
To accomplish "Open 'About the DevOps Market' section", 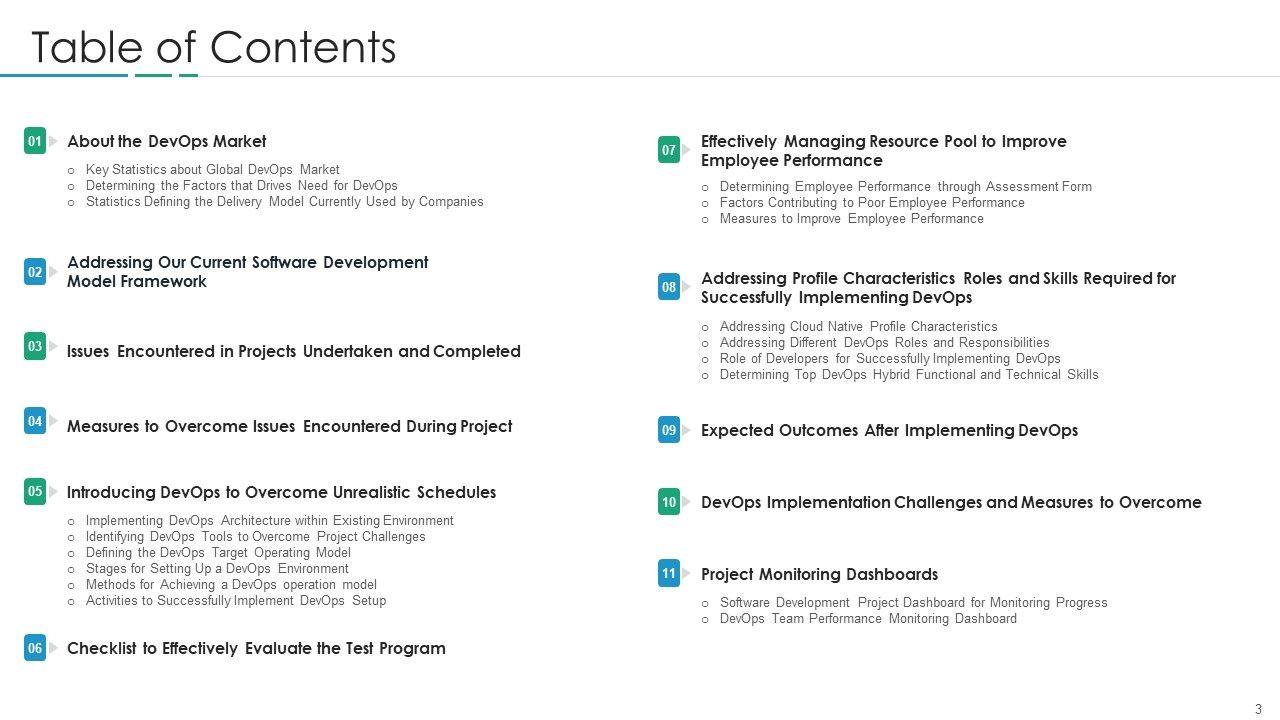I will (x=166, y=141).
